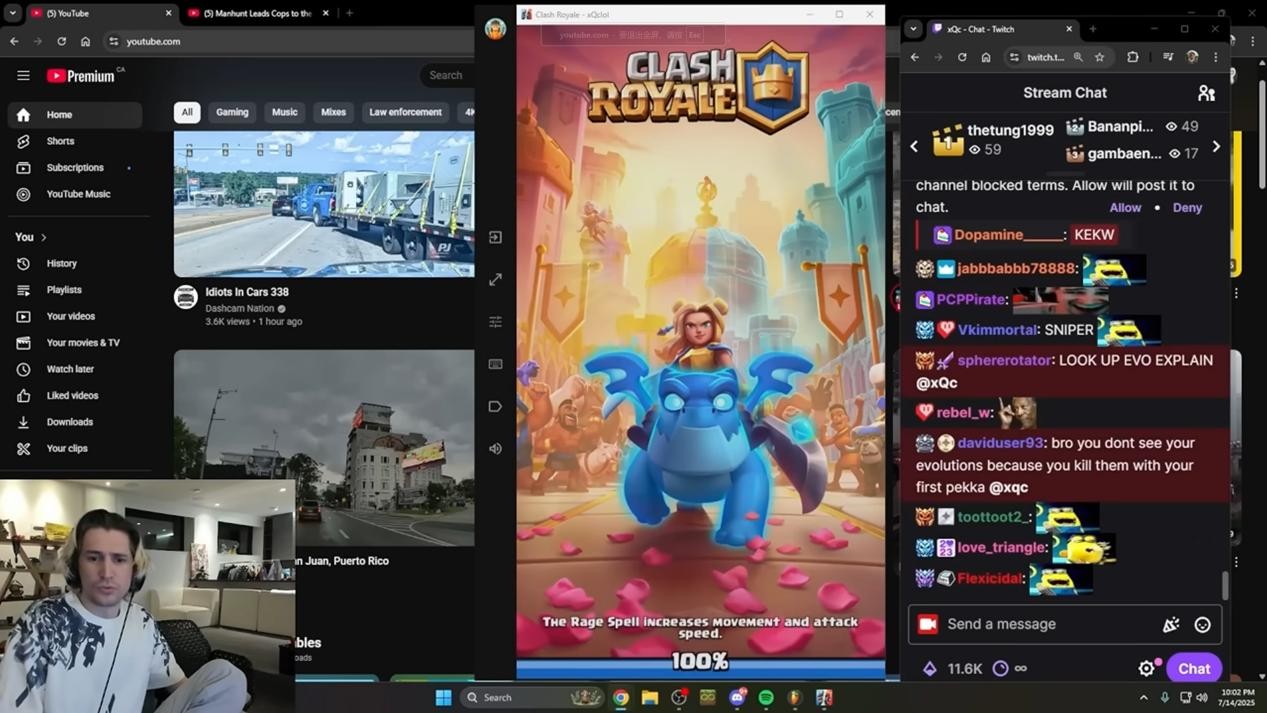Click the purple Chat send button
The width and height of the screenshot is (1267, 713).
[x=1193, y=669]
